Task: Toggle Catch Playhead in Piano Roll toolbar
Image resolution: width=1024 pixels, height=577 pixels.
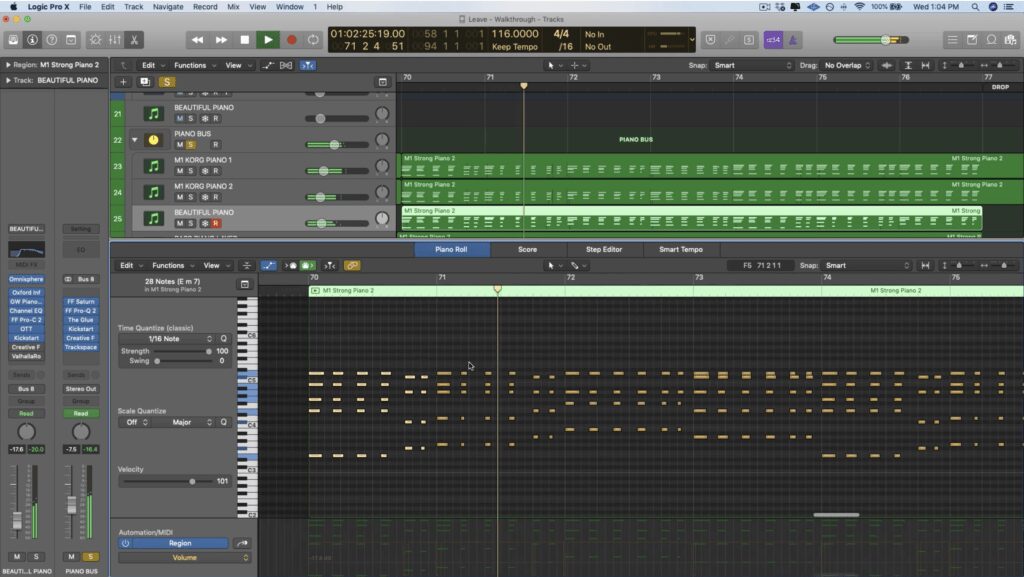Action: 330,266
